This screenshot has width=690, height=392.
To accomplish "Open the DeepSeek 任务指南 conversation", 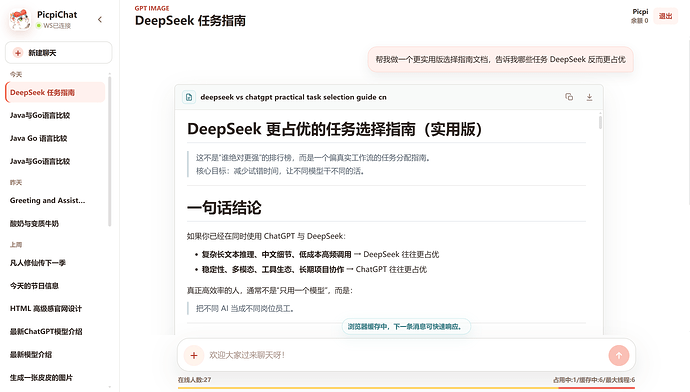I will (x=55, y=92).
